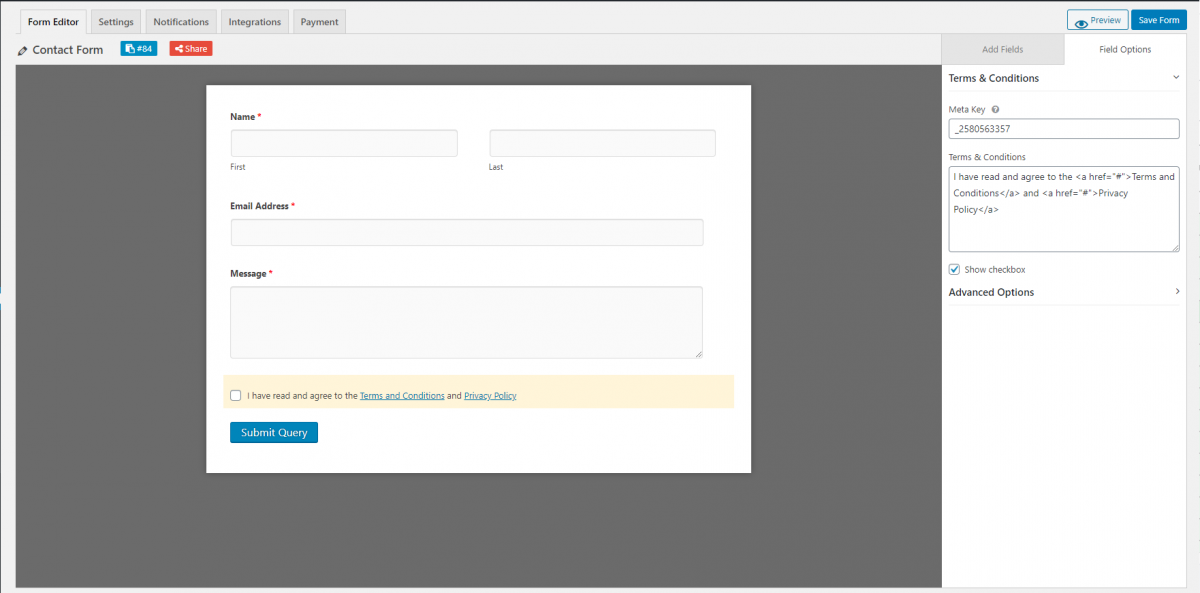
Task: Open the Payment tab
Action: (x=319, y=22)
